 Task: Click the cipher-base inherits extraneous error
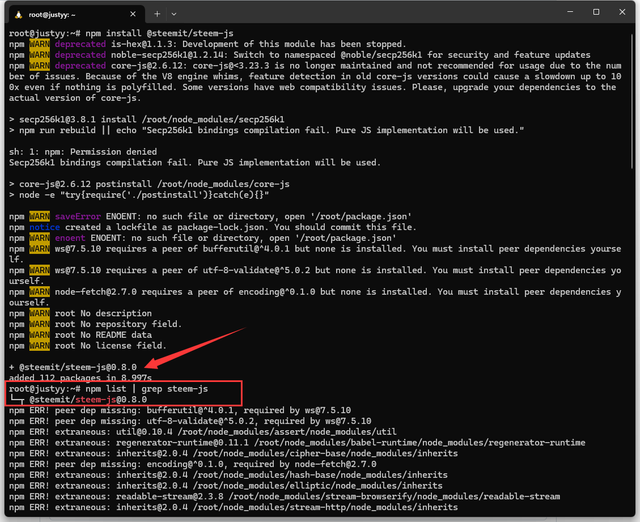[233, 453]
